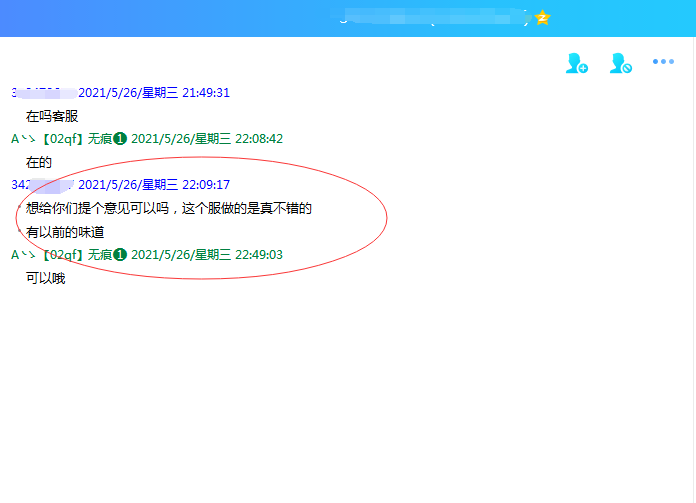Click the message starting with "想给你们提个意见"
696x503 pixels.
(169, 209)
